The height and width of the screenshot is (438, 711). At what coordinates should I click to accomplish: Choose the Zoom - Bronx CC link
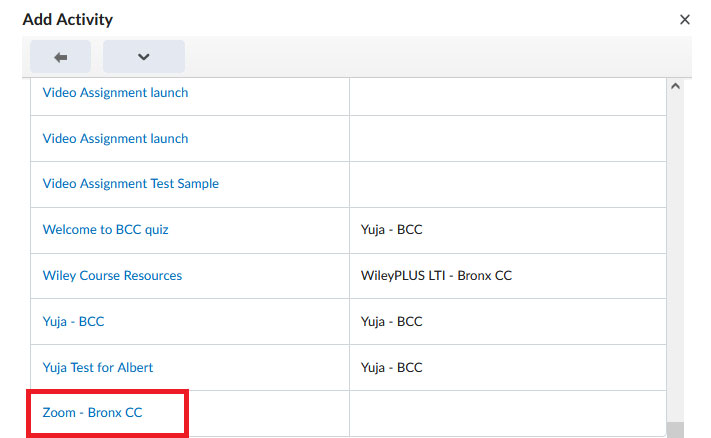pos(93,413)
